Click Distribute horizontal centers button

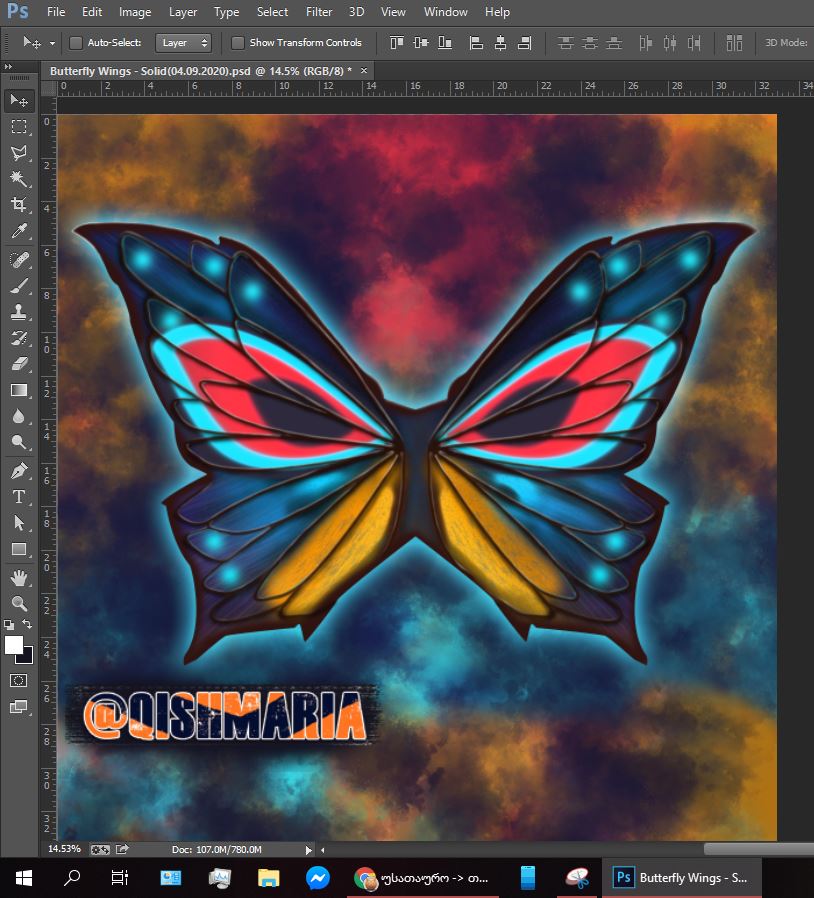point(670,43)
